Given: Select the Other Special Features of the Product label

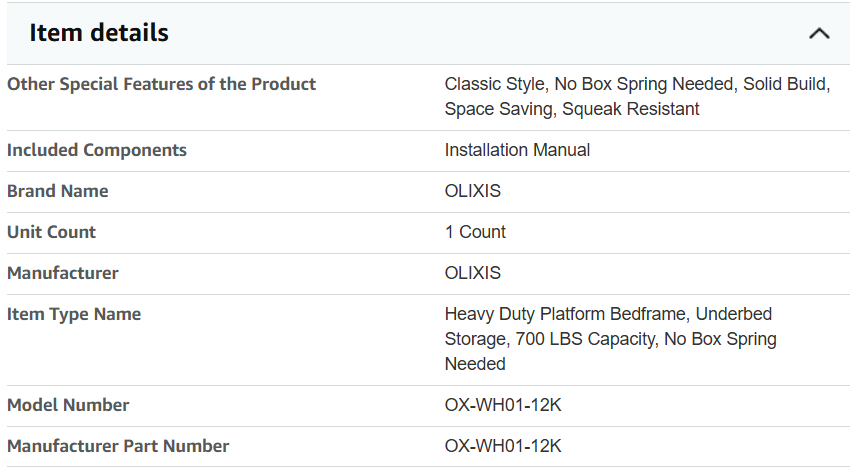Looking at the screenshot, I should tap(161, 84).
